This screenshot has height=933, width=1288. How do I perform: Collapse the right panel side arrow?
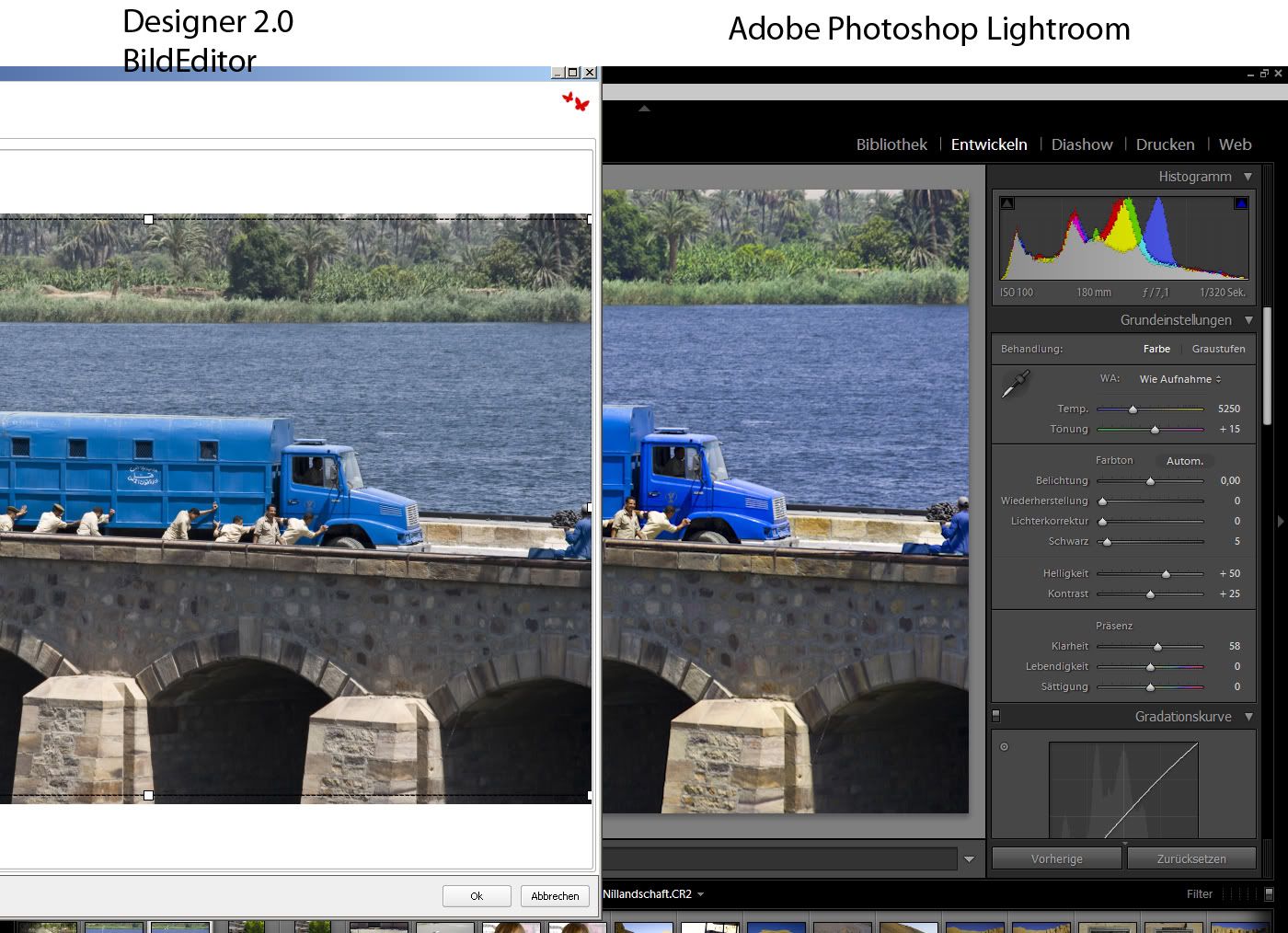1281,522
